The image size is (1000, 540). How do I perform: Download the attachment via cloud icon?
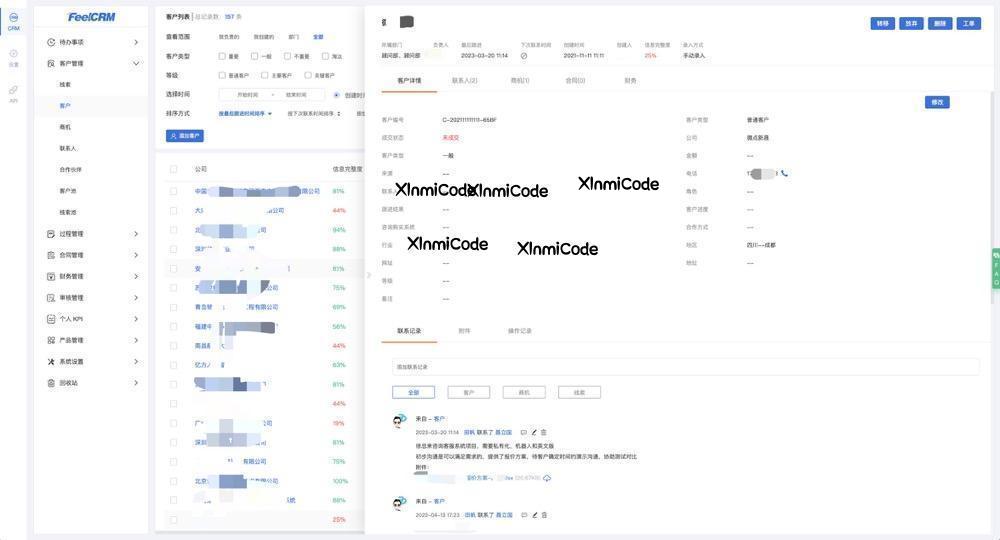point(547,478)
